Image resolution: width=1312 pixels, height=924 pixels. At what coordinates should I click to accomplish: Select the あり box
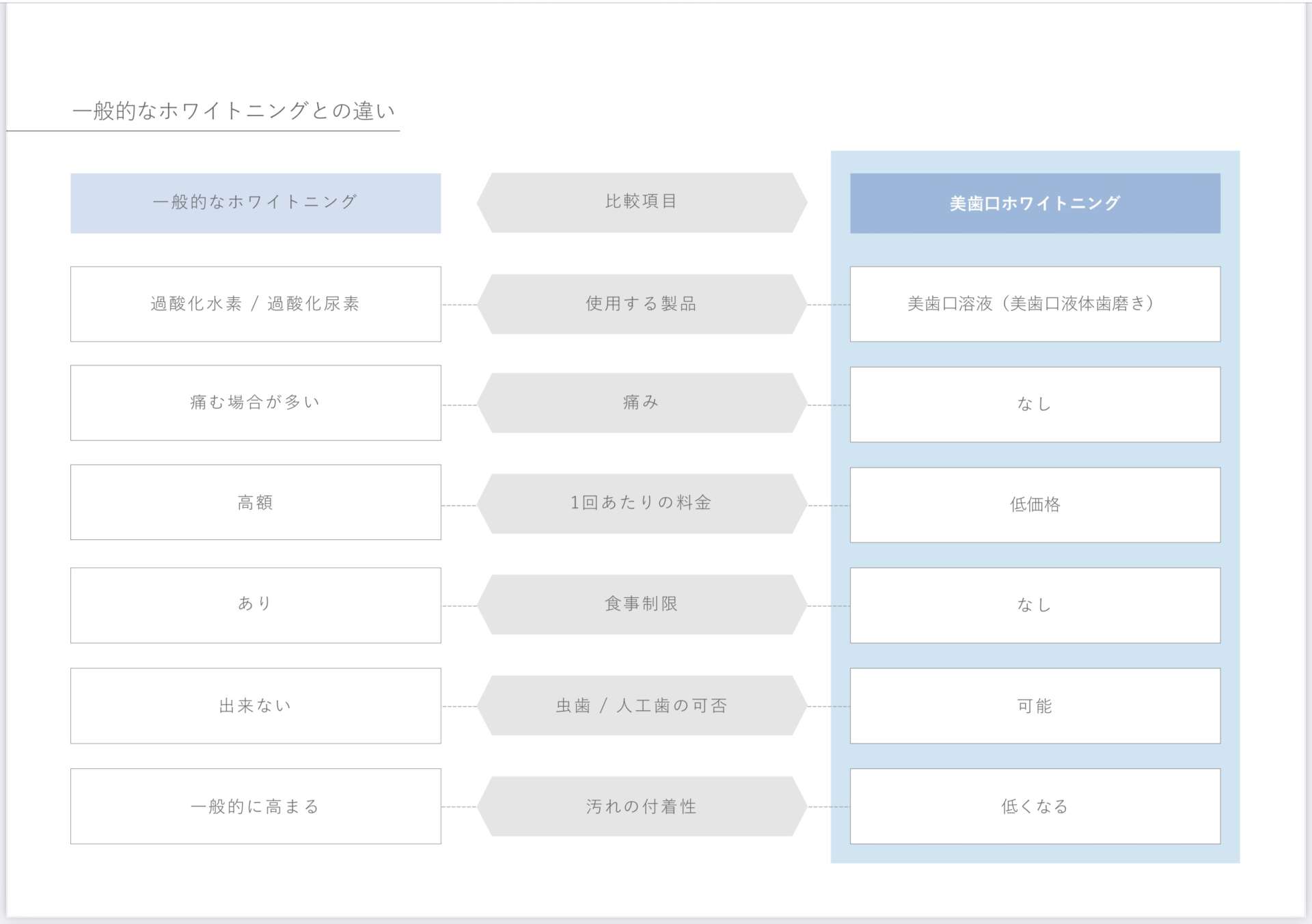point(256,605)
